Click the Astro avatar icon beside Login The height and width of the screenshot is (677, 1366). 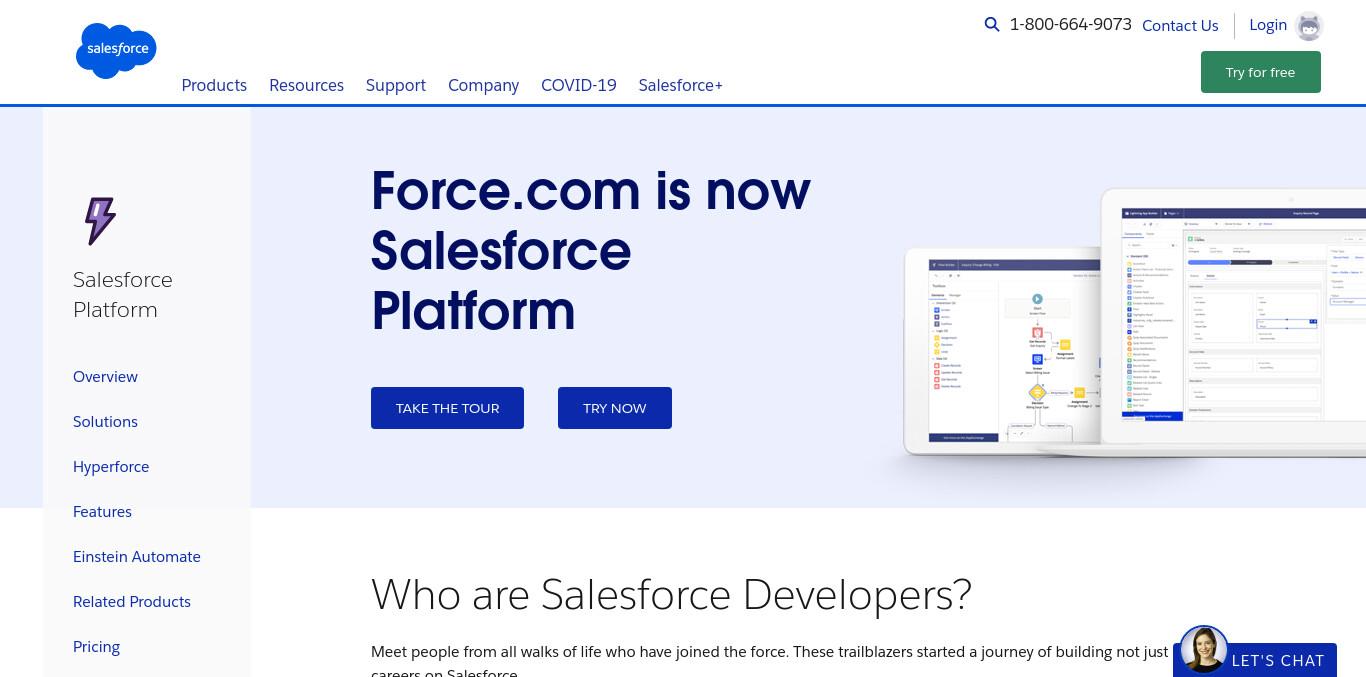pyautogui.click(x=1309, y=26)
